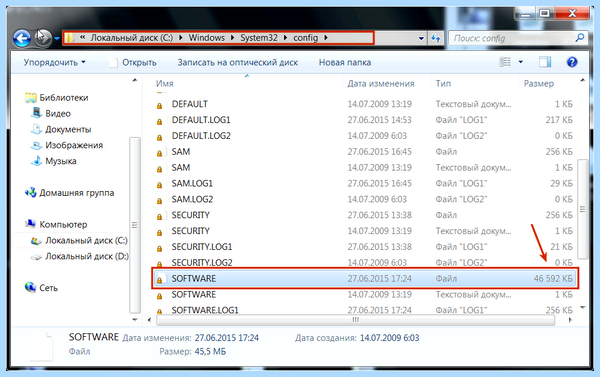Expand the arrow after config breadcrumb
Image resolution: width=600 pixels, height=377 pixels.
[x=326, y=38]
